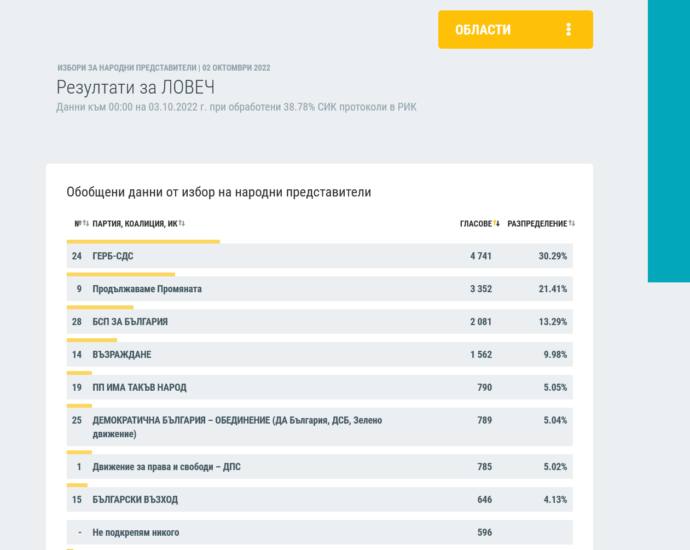Click the Резултати за ЛОВЕЧ heading
This screenshot has width=690, height=550.
(136, 87)
